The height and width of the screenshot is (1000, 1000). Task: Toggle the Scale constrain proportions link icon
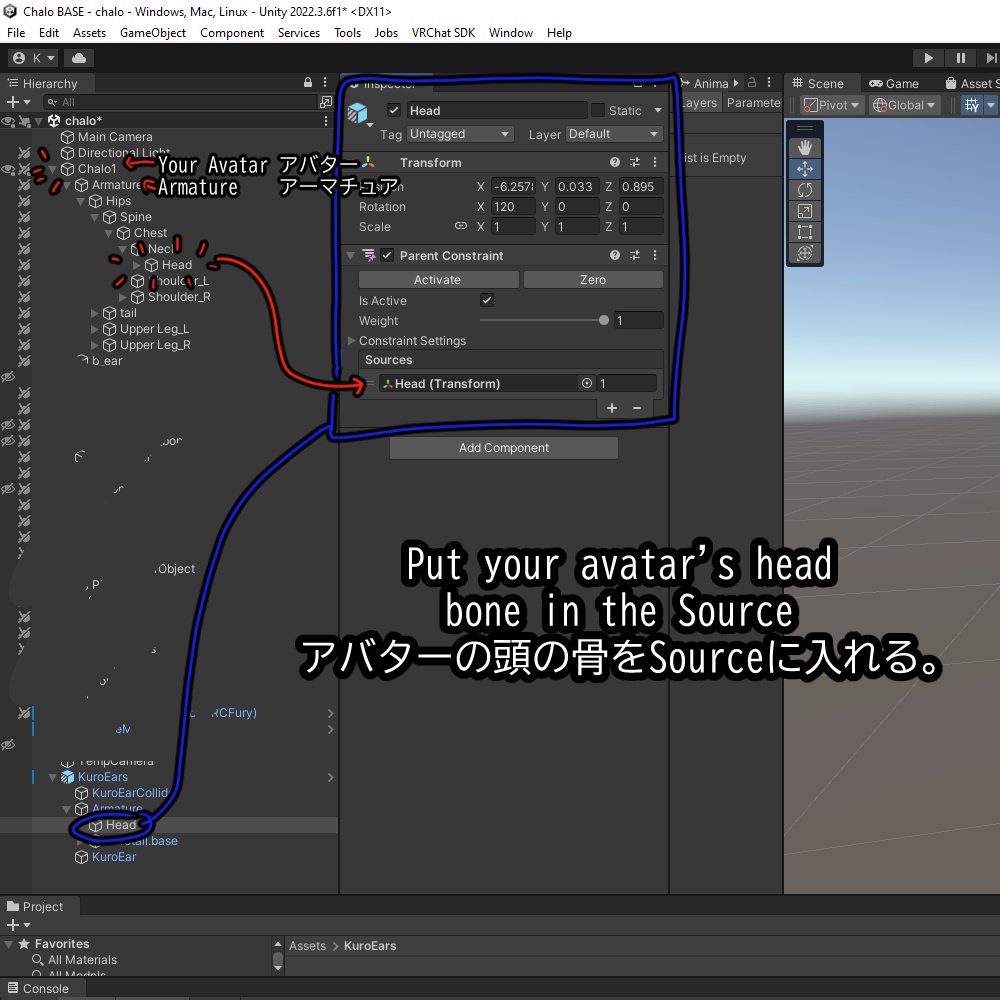tap(460, 226)
